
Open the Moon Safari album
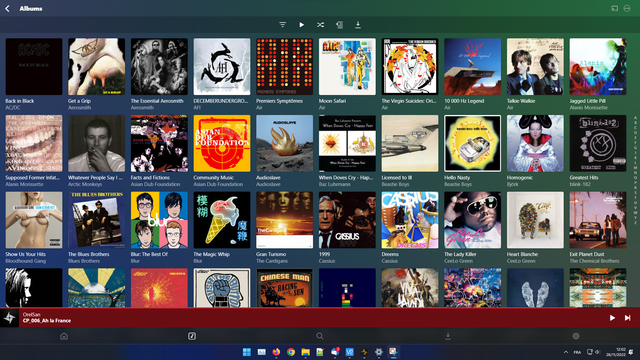tap(347, 67)
